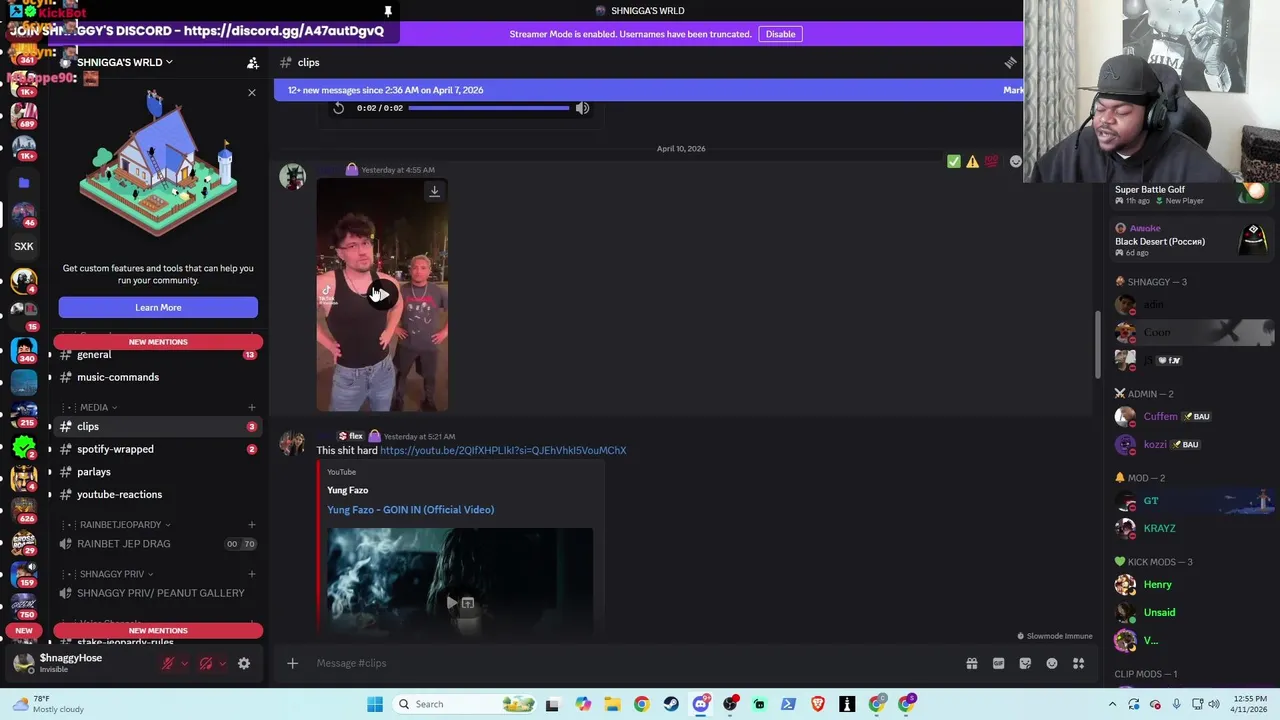Toggle the green checkmark reaction
The width and height of the screenshot is (1280, 720).
953,161
